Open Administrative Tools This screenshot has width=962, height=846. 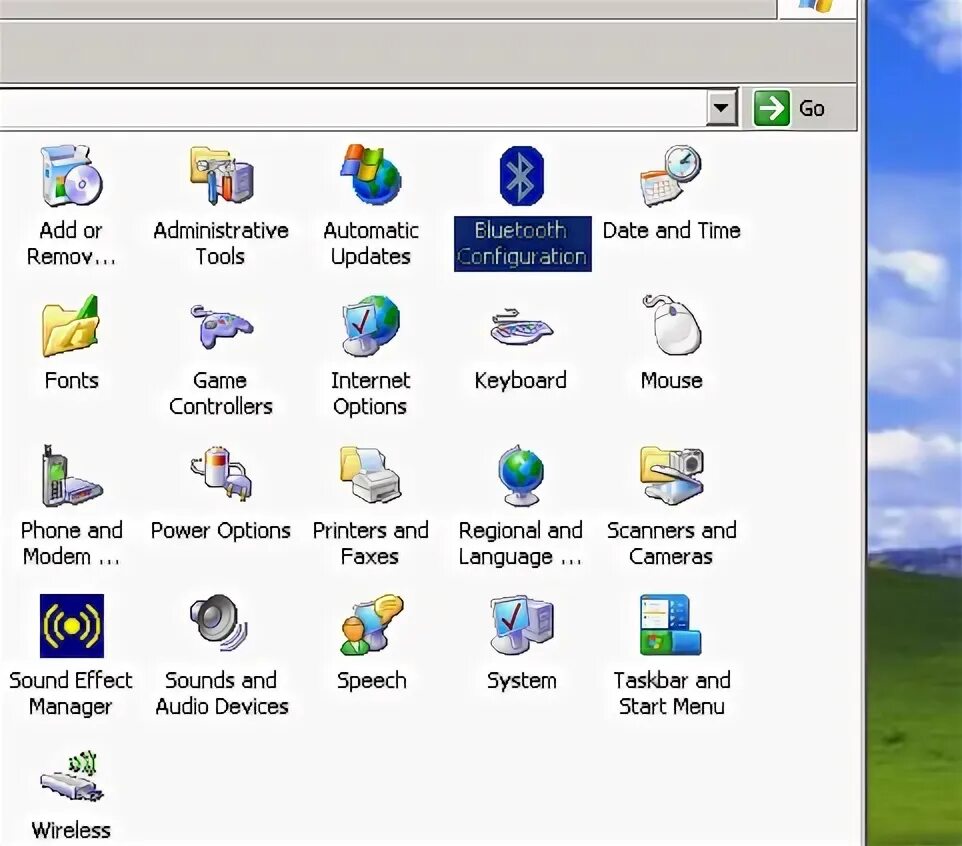[220, 178]
